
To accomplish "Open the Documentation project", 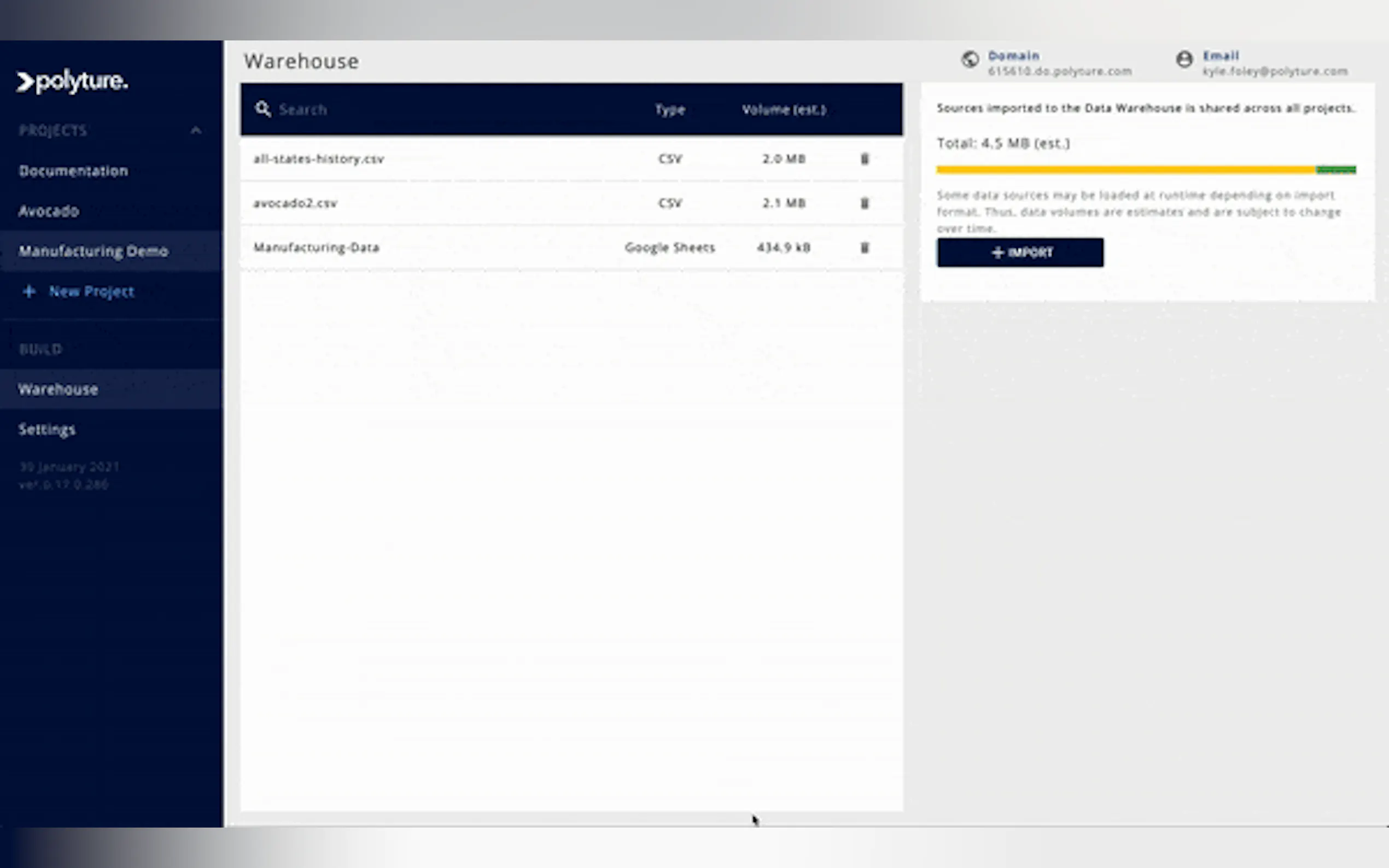I will [x=73, y=171].
